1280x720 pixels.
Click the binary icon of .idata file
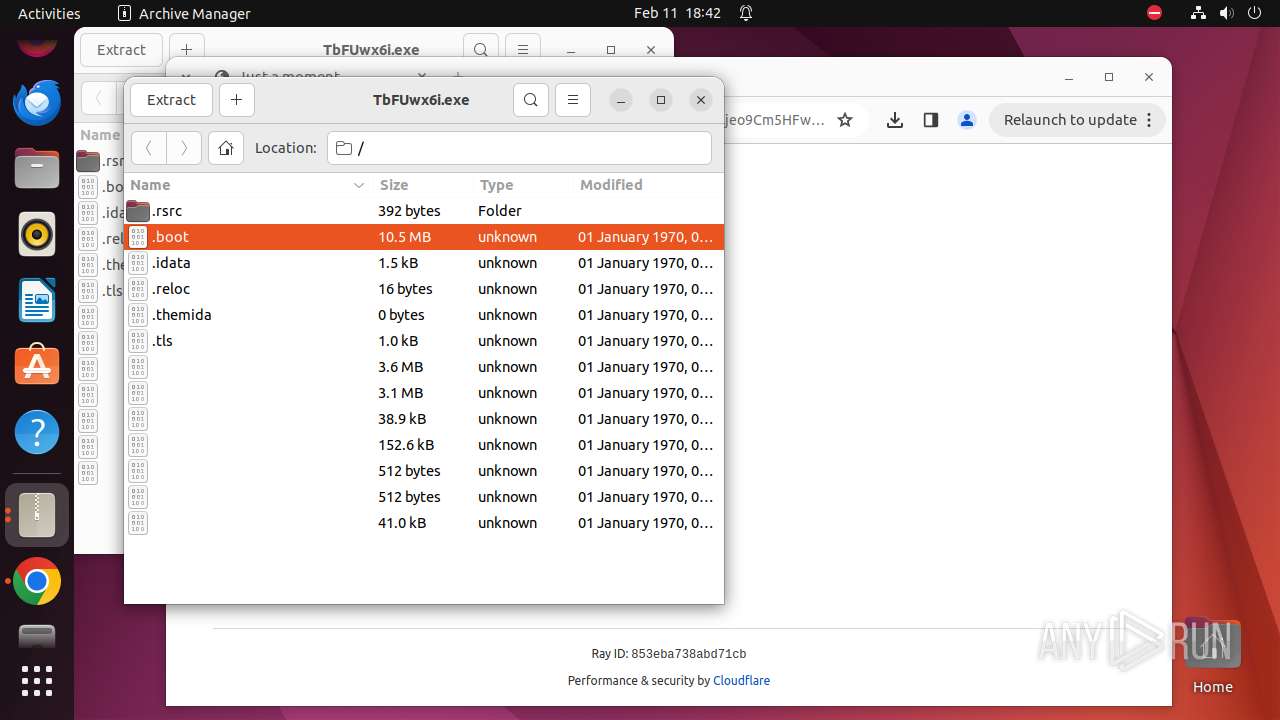pos(138,263)
